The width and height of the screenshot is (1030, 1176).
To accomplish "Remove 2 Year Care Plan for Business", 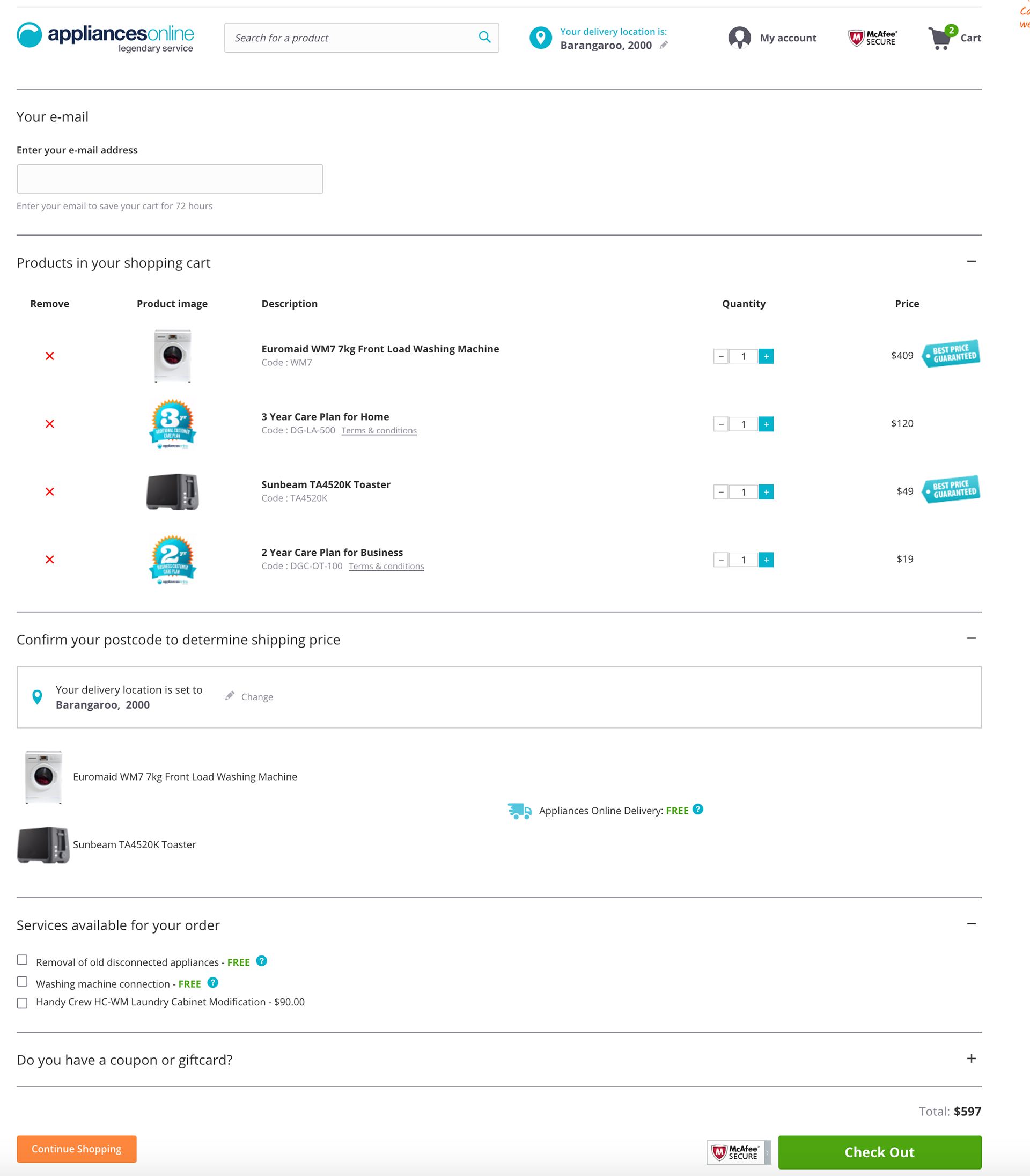I will [50, 560].
